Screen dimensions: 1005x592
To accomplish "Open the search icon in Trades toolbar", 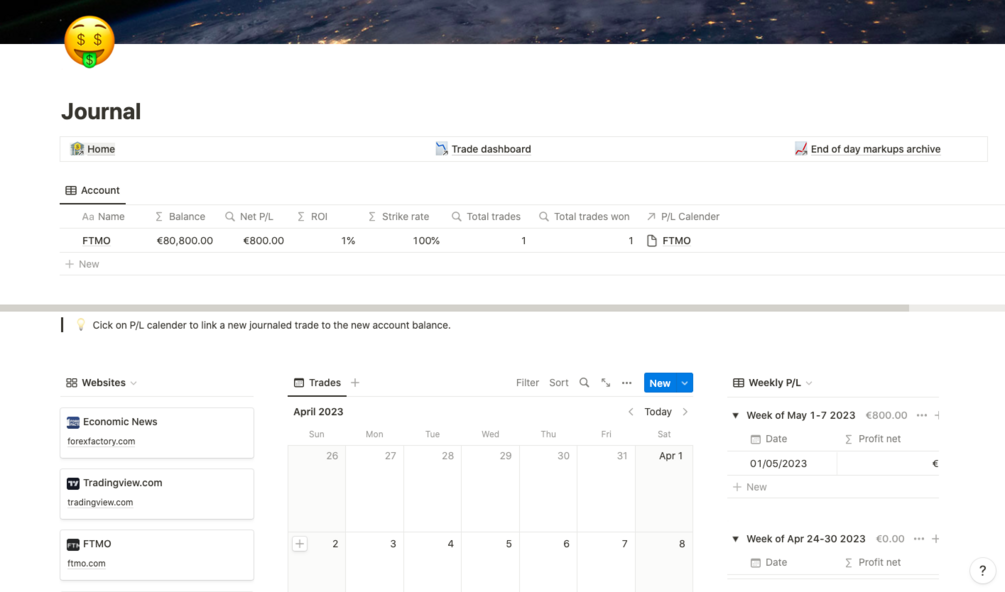I will pyautogui.click(x=585, y=383).
